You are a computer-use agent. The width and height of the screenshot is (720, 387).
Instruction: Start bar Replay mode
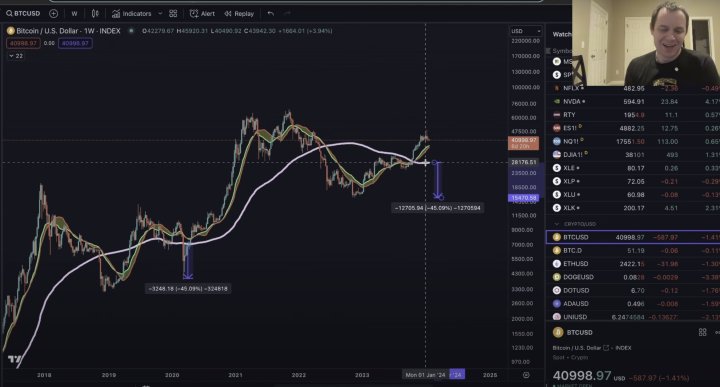[x=239, y=13]
